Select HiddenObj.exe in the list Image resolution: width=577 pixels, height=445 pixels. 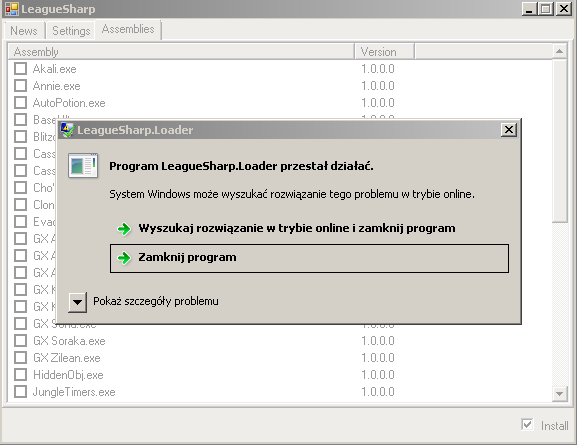[68, 375]
